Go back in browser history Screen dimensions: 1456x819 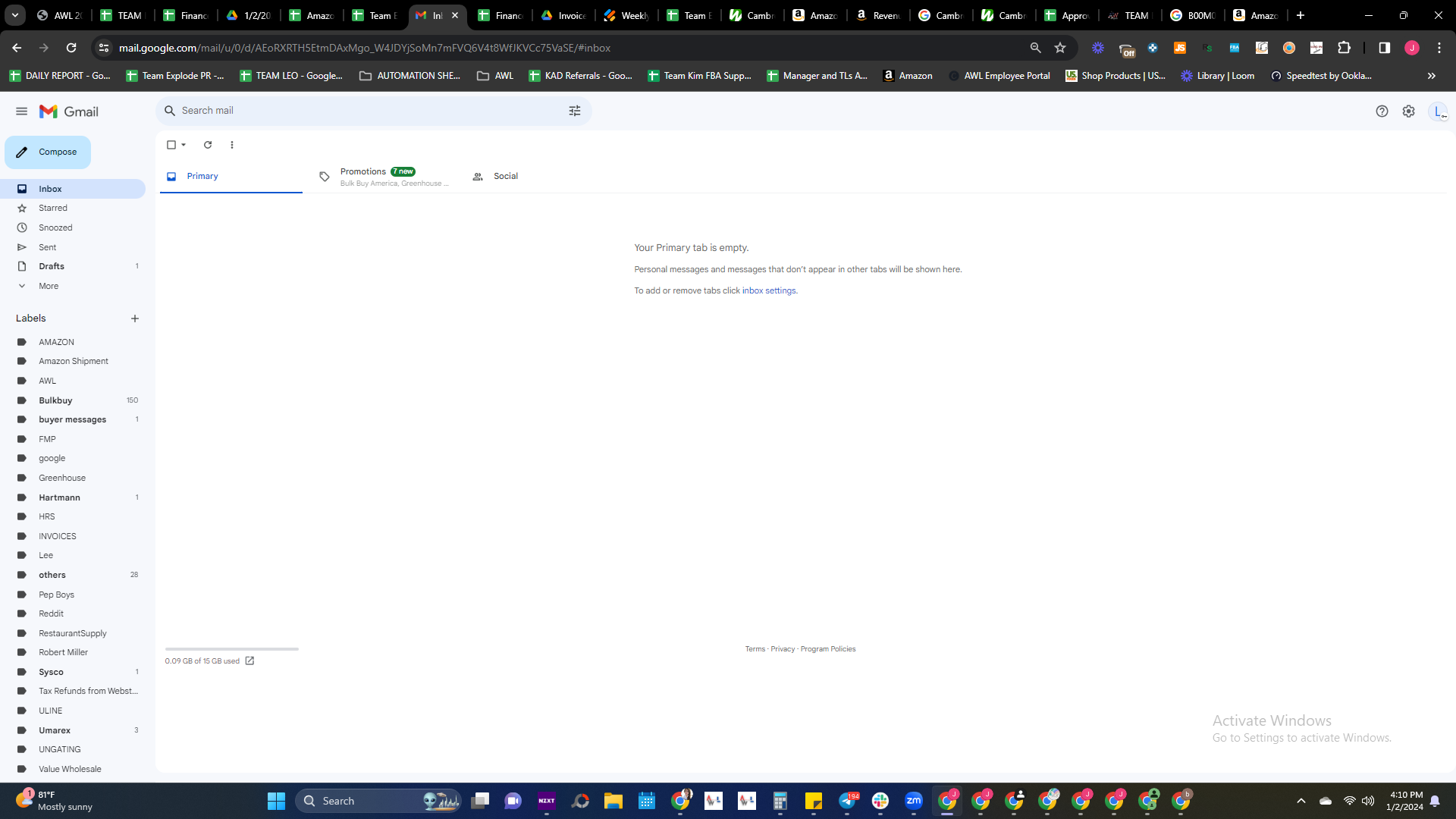tap(17, 48)
